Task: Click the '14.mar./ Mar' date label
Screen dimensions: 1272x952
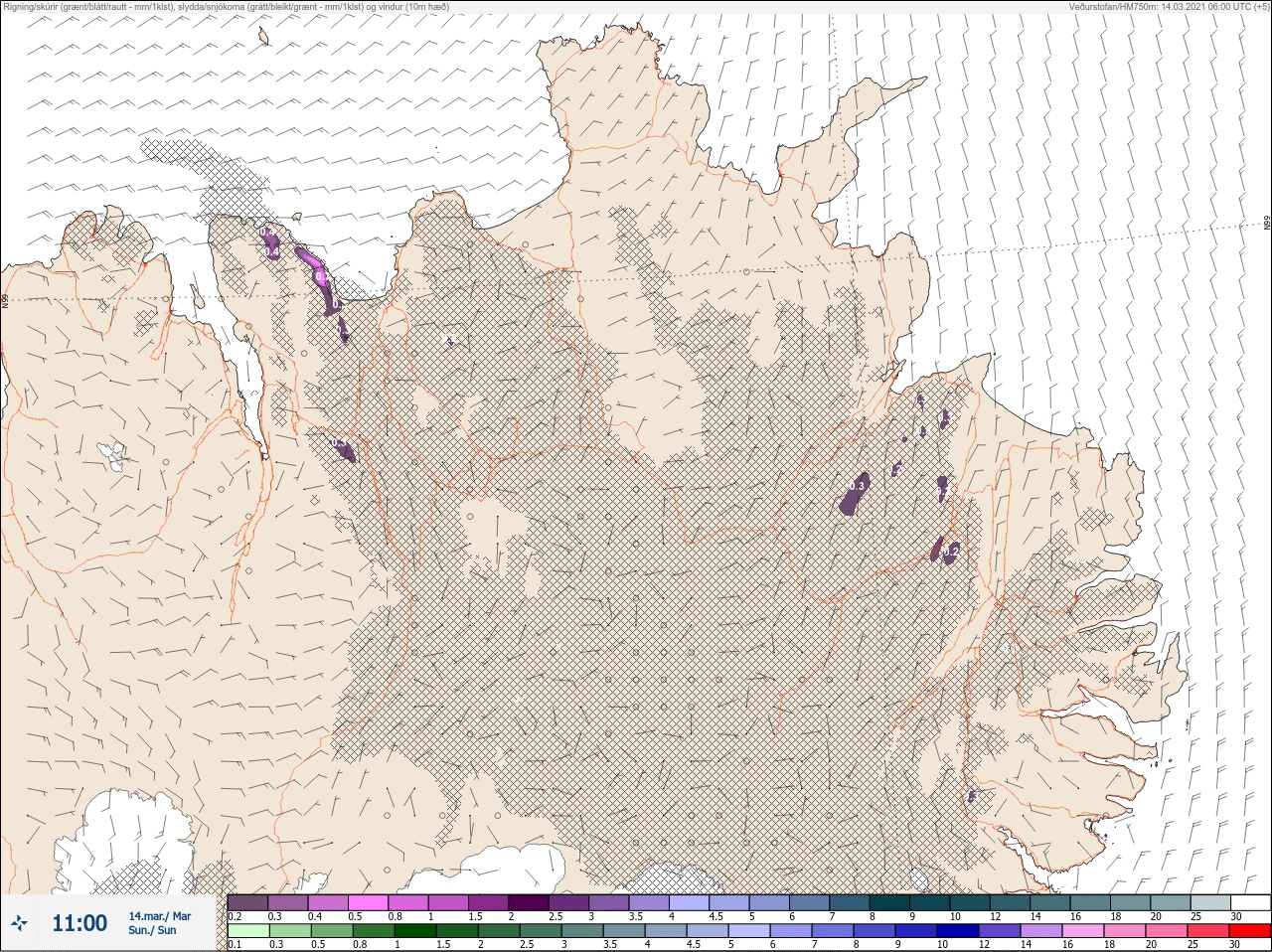Action: click(x=160, y=916)
